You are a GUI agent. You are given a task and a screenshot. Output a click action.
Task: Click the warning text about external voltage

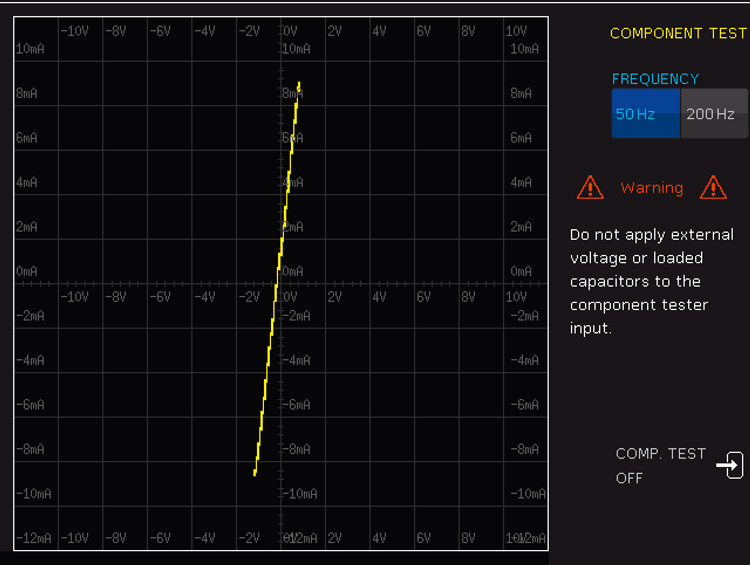point(651,281)
